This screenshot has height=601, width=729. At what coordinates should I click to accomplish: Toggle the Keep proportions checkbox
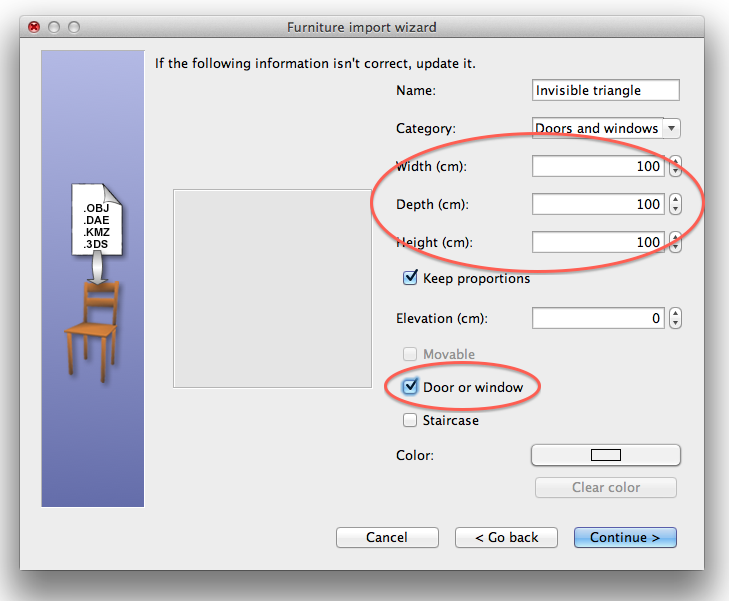(x=410, y=278)
